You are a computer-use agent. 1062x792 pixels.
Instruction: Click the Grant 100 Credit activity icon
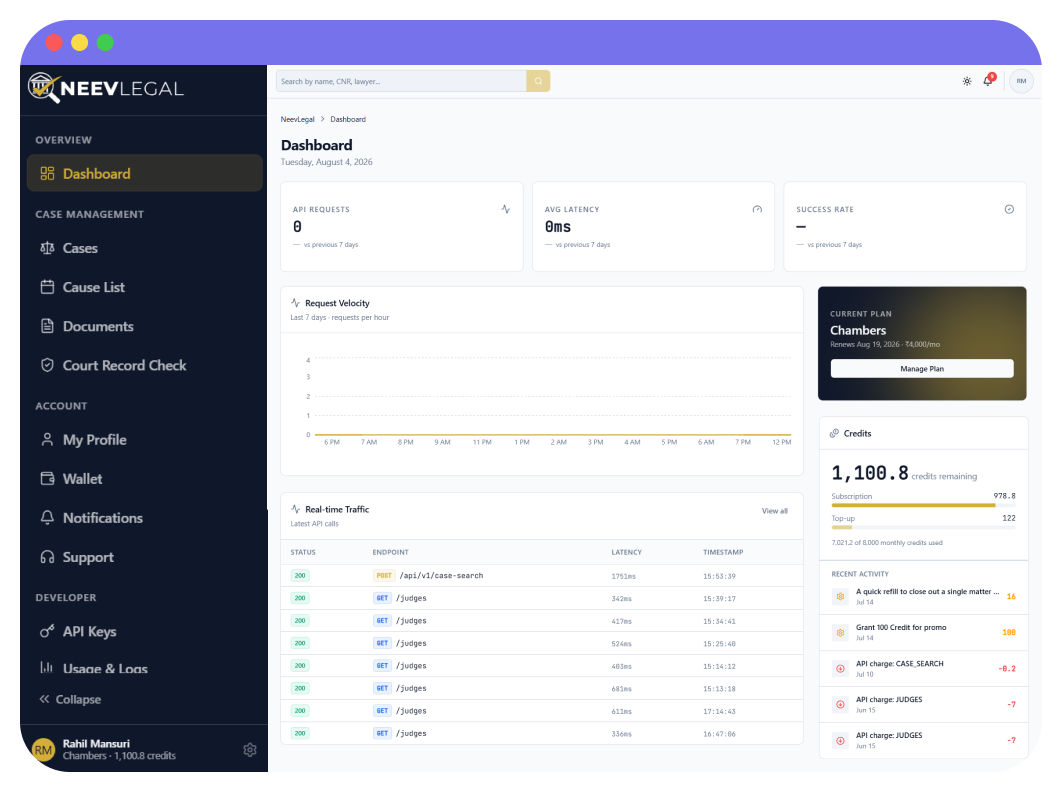841,633
